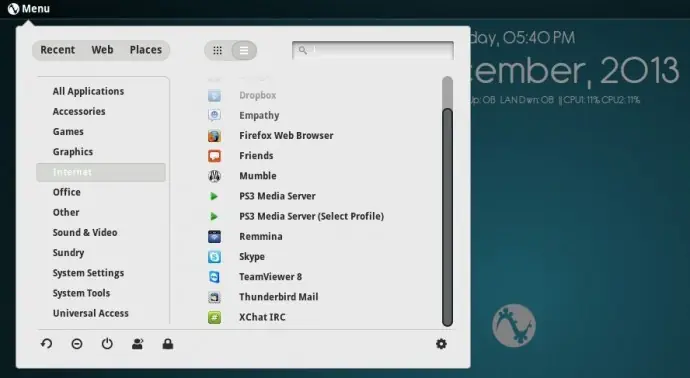
Task: Select the Graphics category
Action: [x=73, y=152]
